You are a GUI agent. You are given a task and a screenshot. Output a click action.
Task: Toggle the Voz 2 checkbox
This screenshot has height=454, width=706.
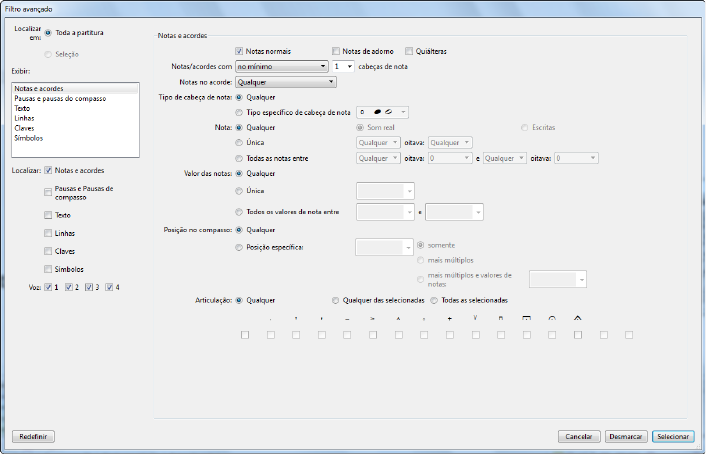point(69,287)
